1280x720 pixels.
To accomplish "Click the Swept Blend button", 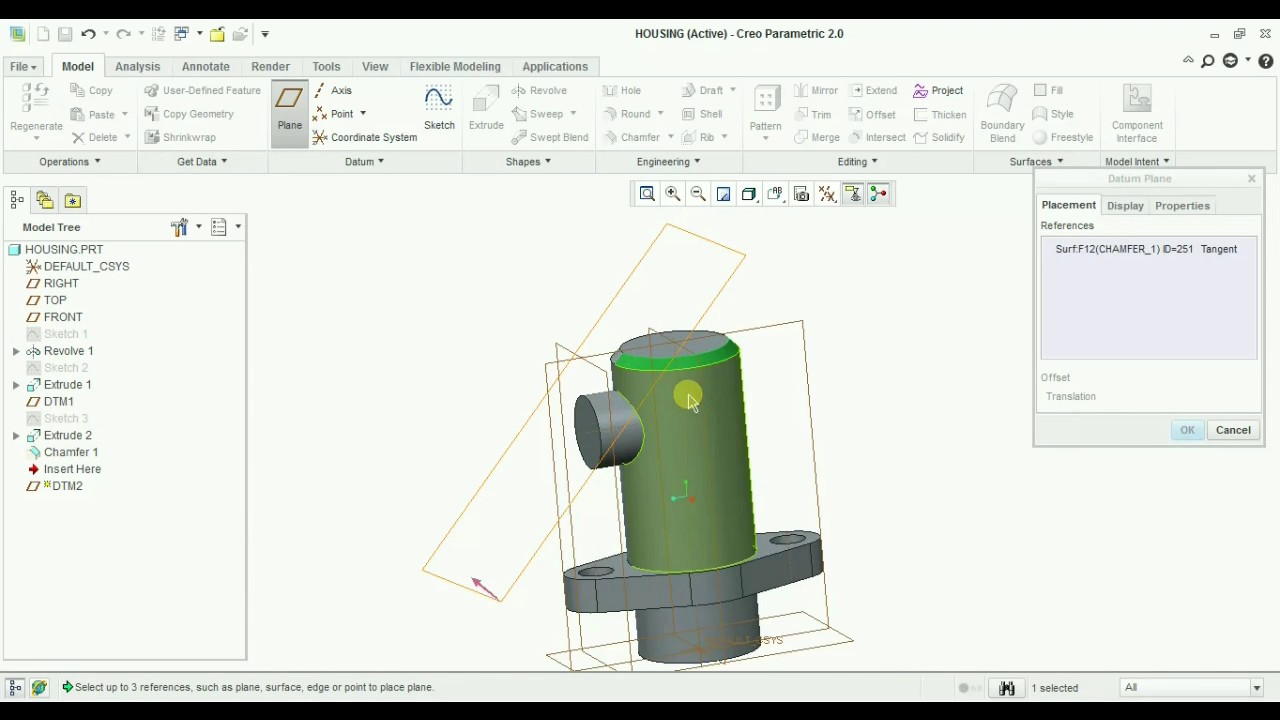I will (550, 137).
